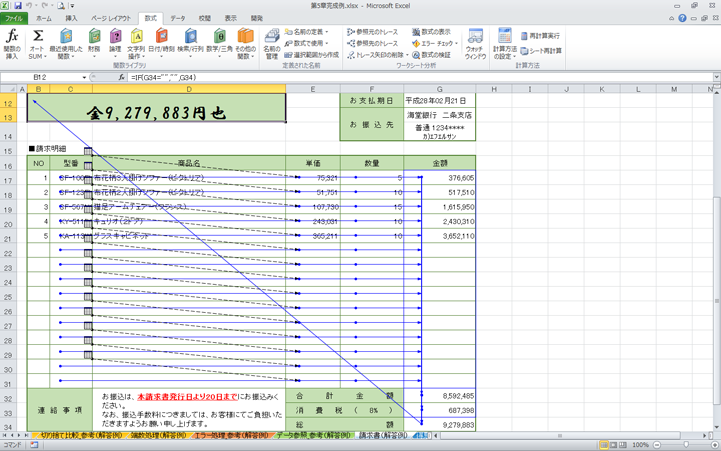Click the Save icon in quick access toolbar

coord(18,6)
